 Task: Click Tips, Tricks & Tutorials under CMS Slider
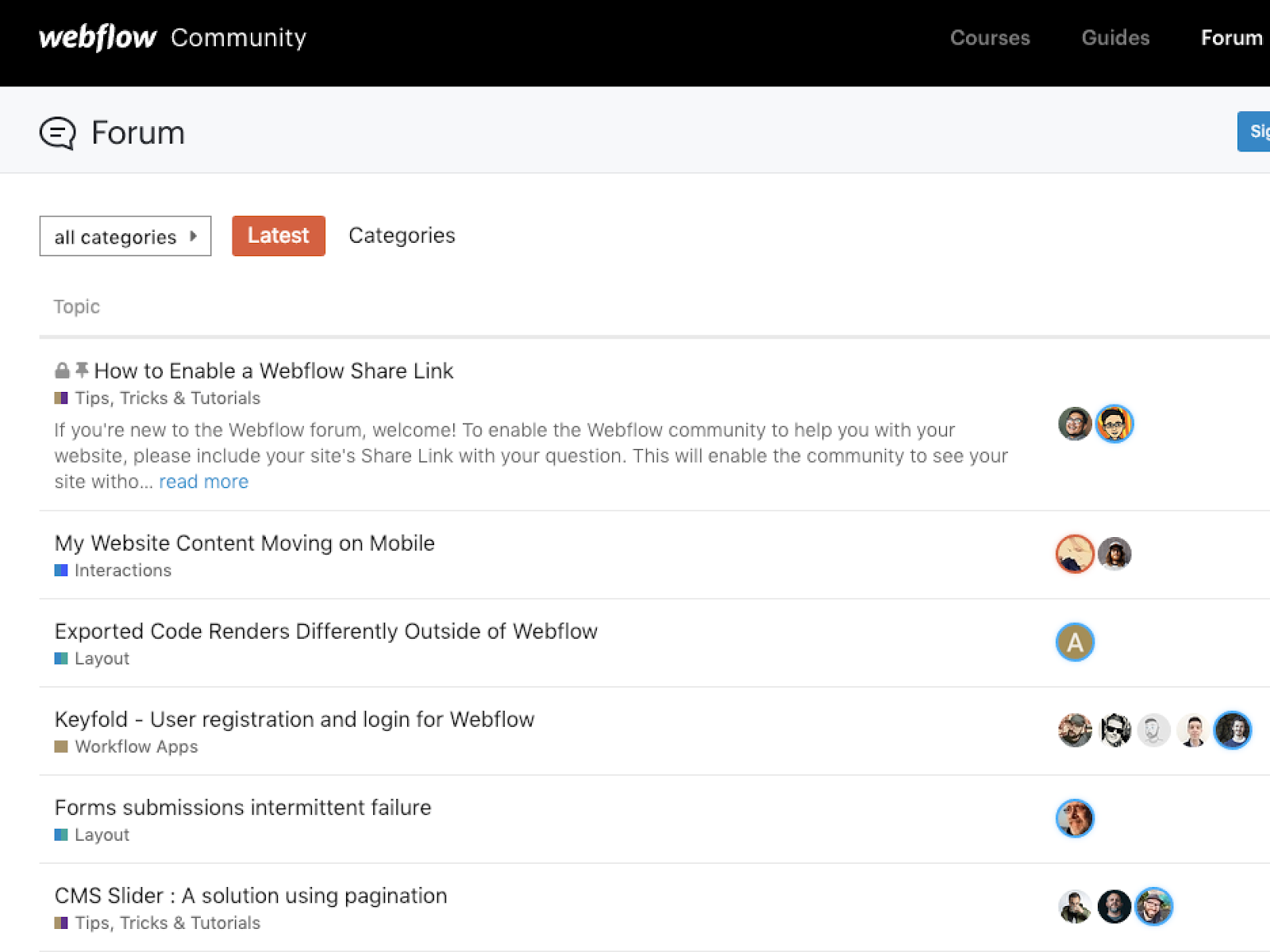tap(167, 923)
